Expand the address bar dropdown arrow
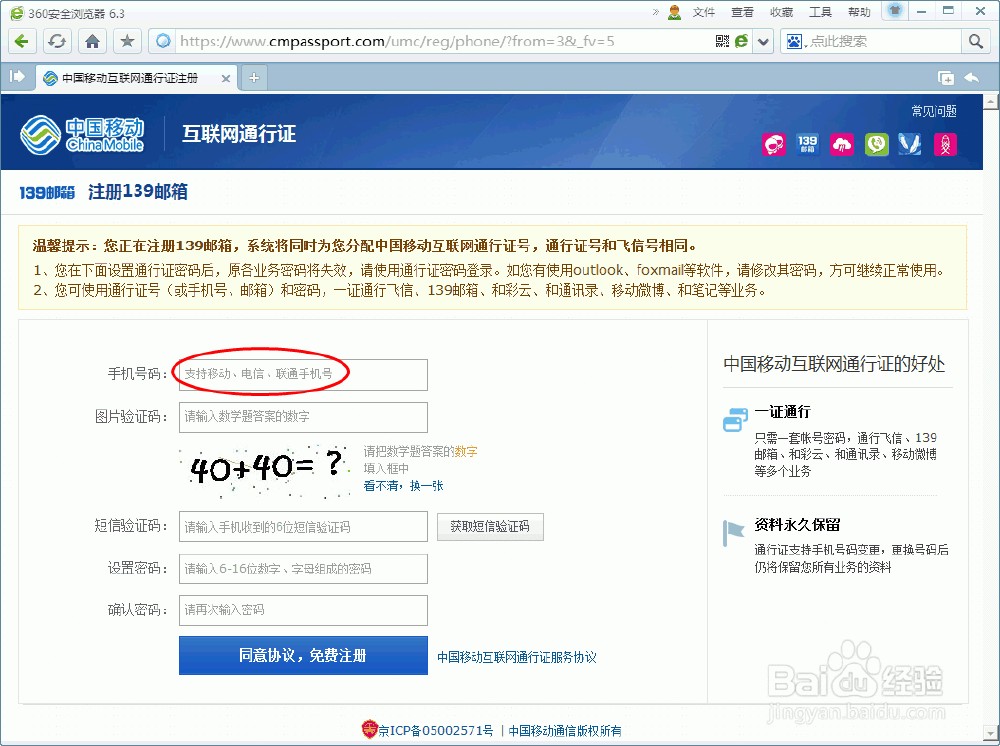This screenshot has height=746, width=1000. (763, 42)
